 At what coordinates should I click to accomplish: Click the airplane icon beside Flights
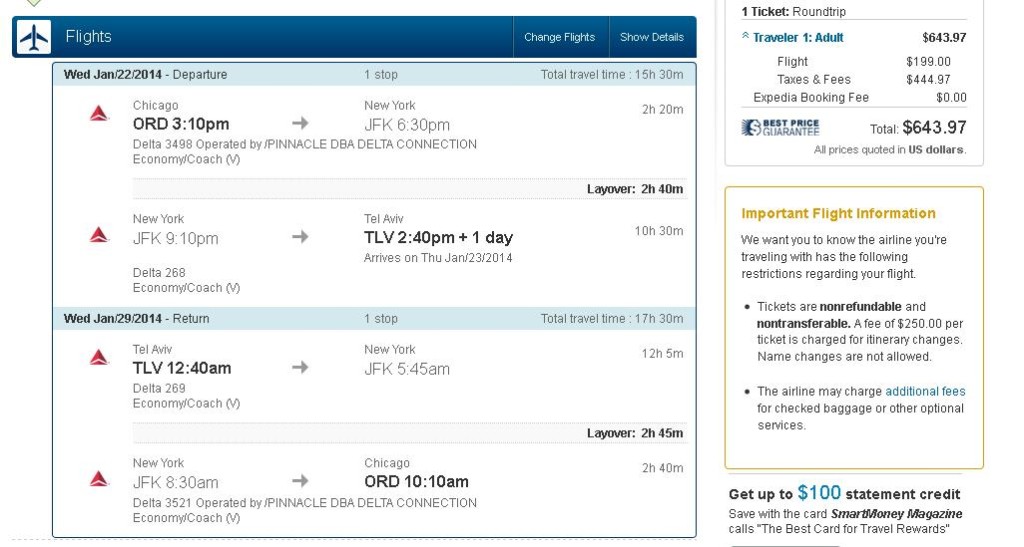point(34,38)
